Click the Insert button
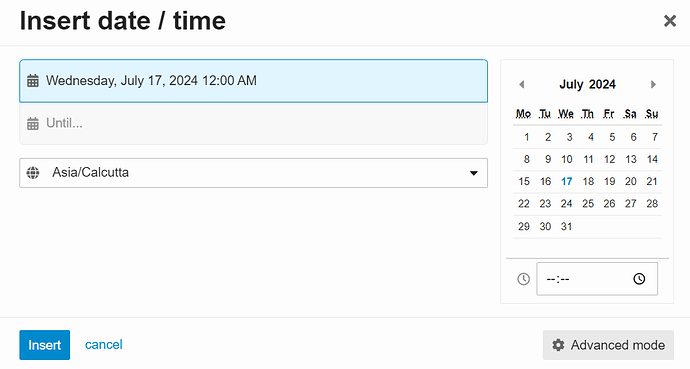Screen dimensions: 690x369 44,345
